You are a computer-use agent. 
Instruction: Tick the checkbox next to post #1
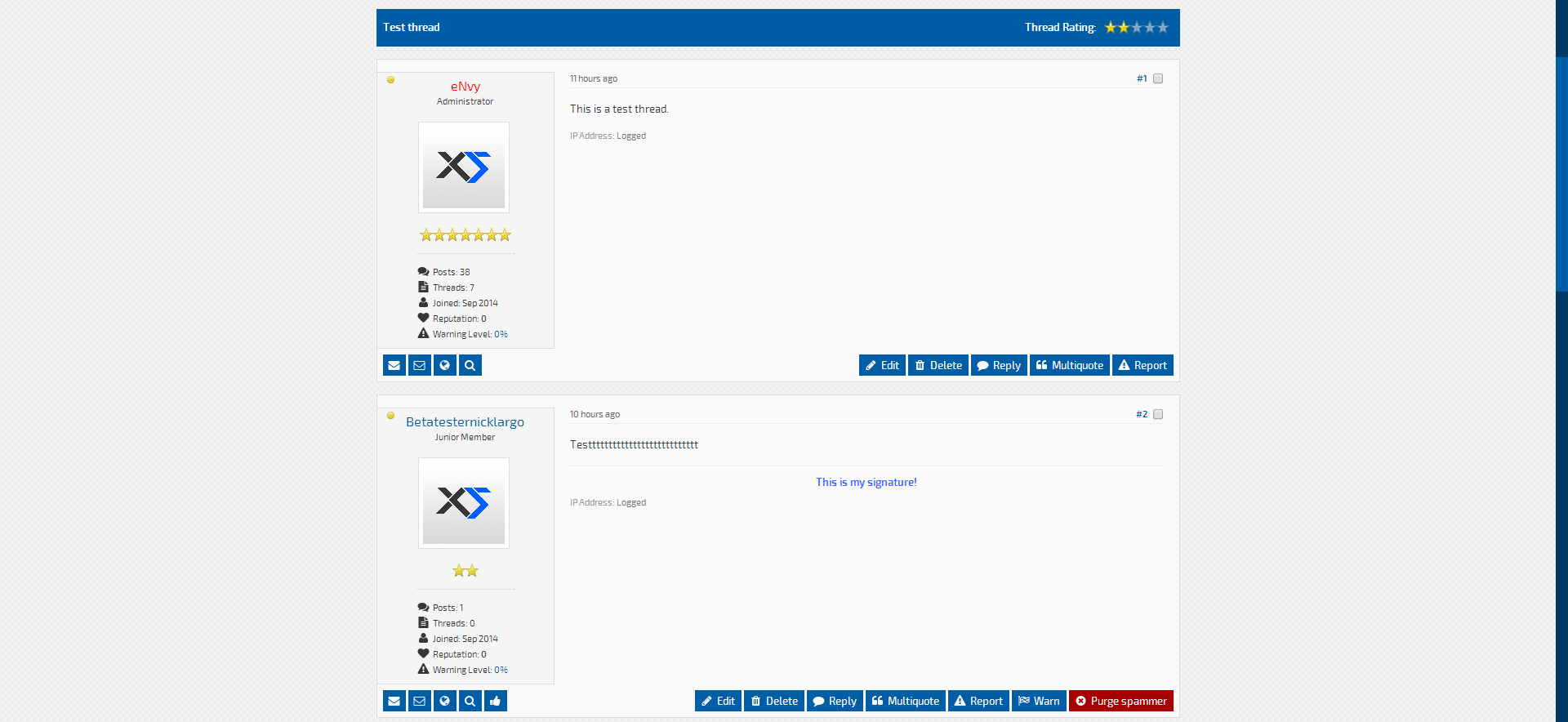coord(1158,79)
